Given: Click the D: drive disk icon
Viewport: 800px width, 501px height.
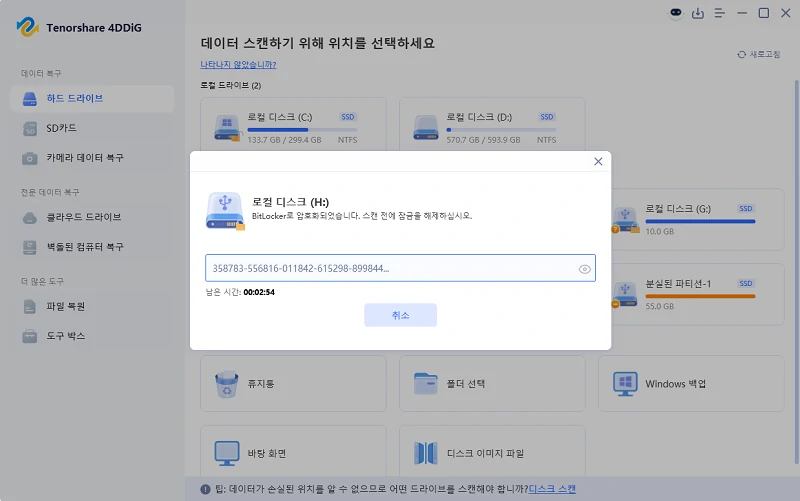Looking at the screenshot, I should [426, 128].
